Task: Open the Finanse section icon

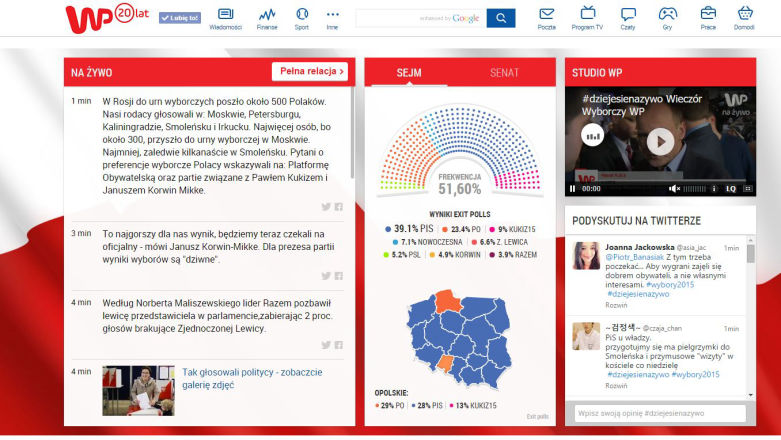Action: 267,19
